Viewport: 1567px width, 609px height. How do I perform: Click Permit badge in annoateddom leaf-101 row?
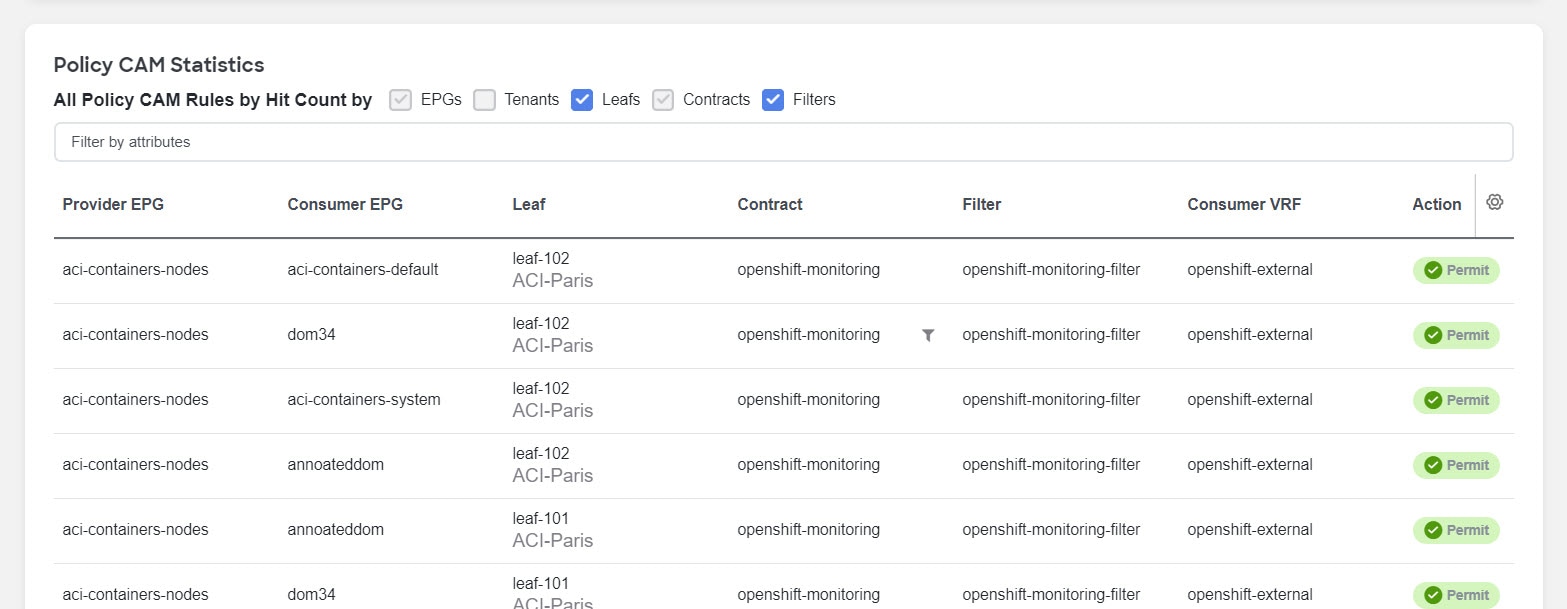click(x=1456, y=530)
